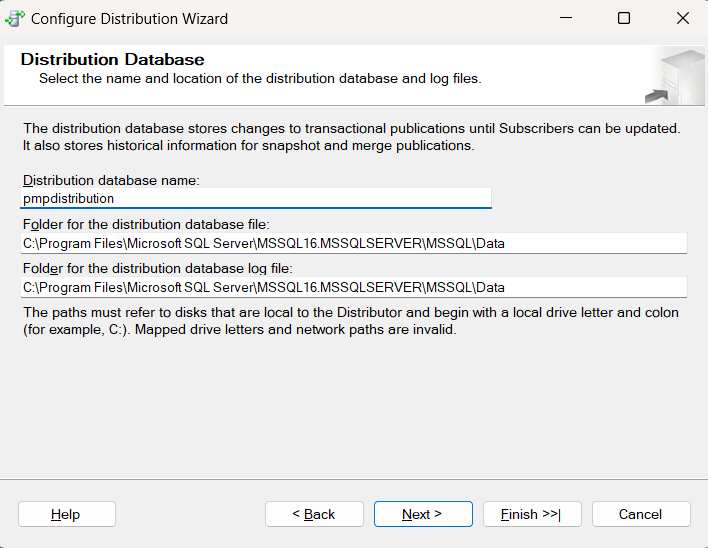This screenshot has width=708, height=548.
Task: Click the "Distribution Database" page heading
Action: 112,60
